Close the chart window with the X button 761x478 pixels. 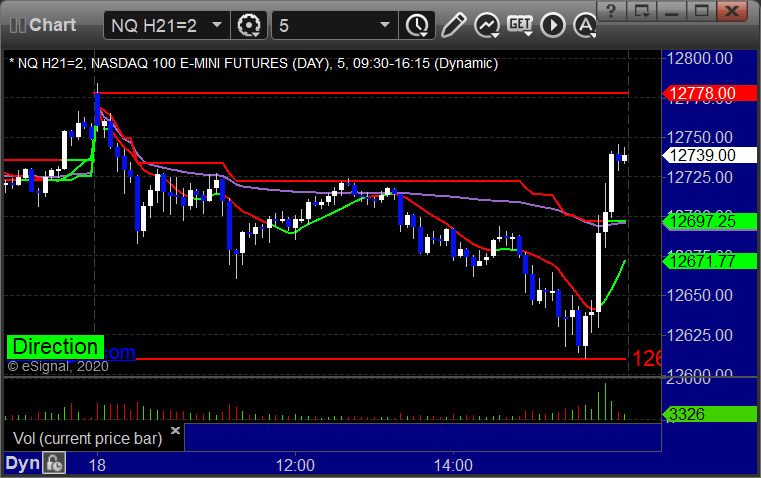(x=732, y=11)
